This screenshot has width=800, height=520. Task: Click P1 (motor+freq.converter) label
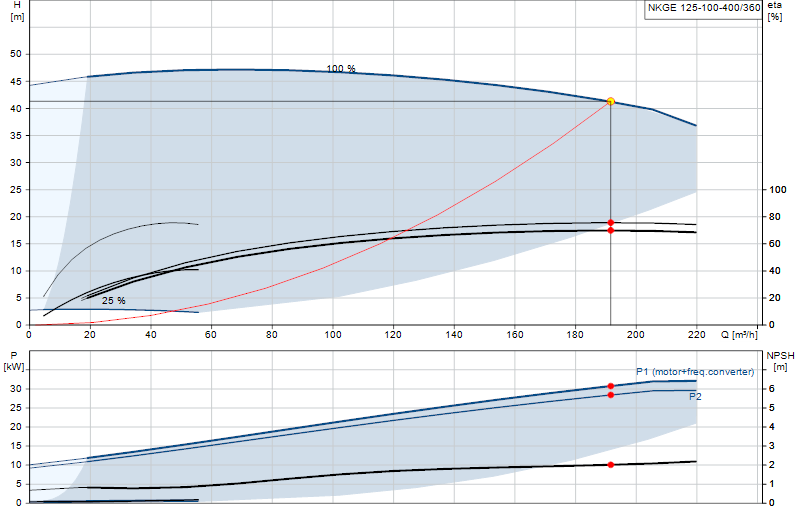pyautogui.click(x=695, y=372)
